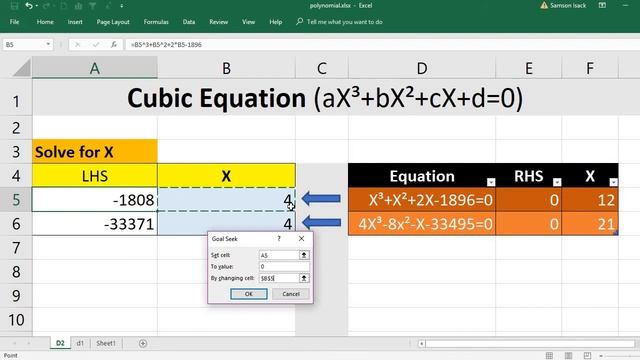Screen dimensions: 640x360
Task: Click the Set cell range selector icon
Action: 304,255
